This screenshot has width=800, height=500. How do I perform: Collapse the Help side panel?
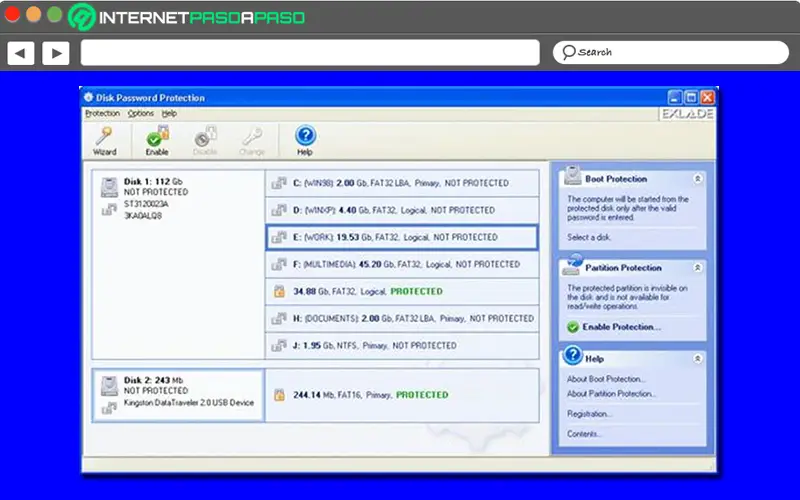click(697, 359)
